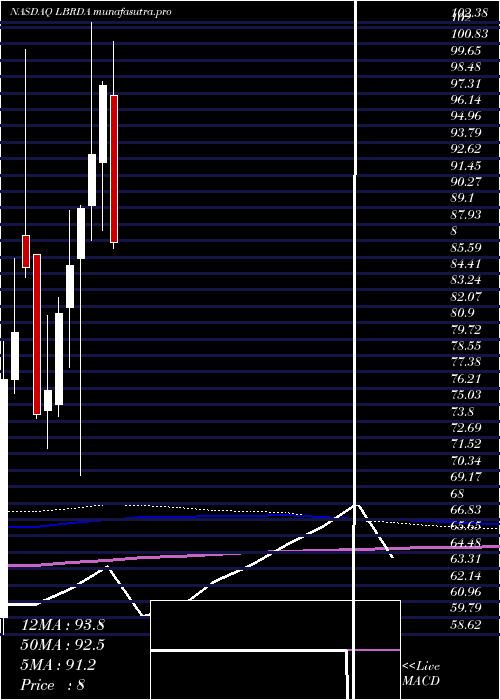This screenshot has height=700, width=500.
Task: Click the 62.14 price axis label
Action: 466,575
